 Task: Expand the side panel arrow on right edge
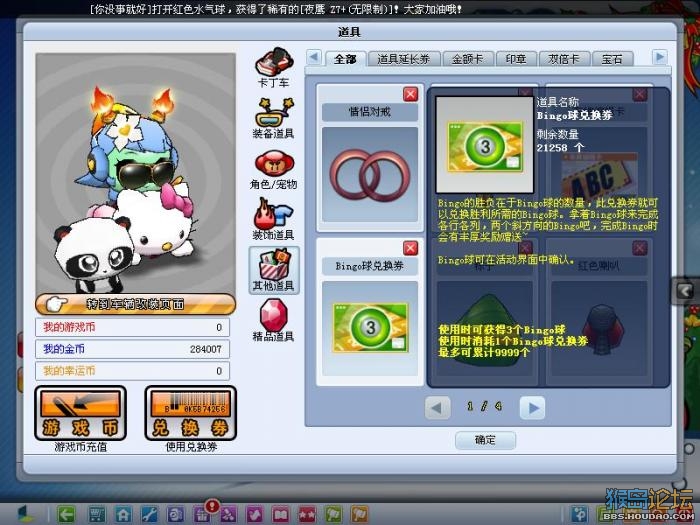686,291
